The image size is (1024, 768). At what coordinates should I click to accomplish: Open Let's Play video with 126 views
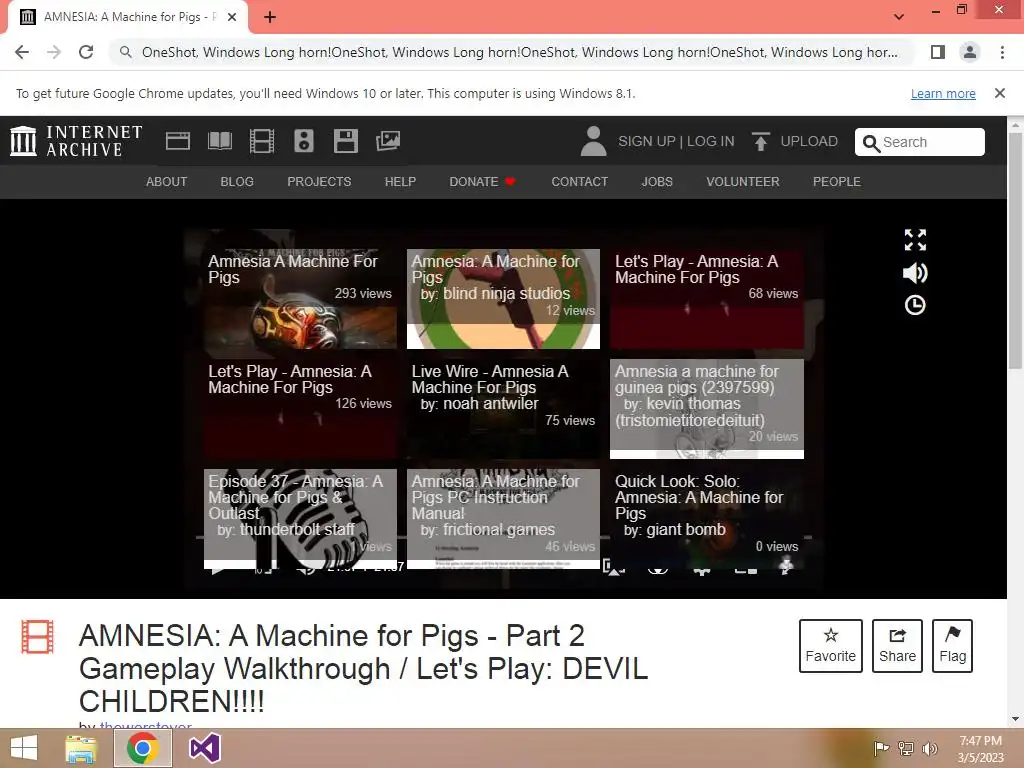pos(300,409)
